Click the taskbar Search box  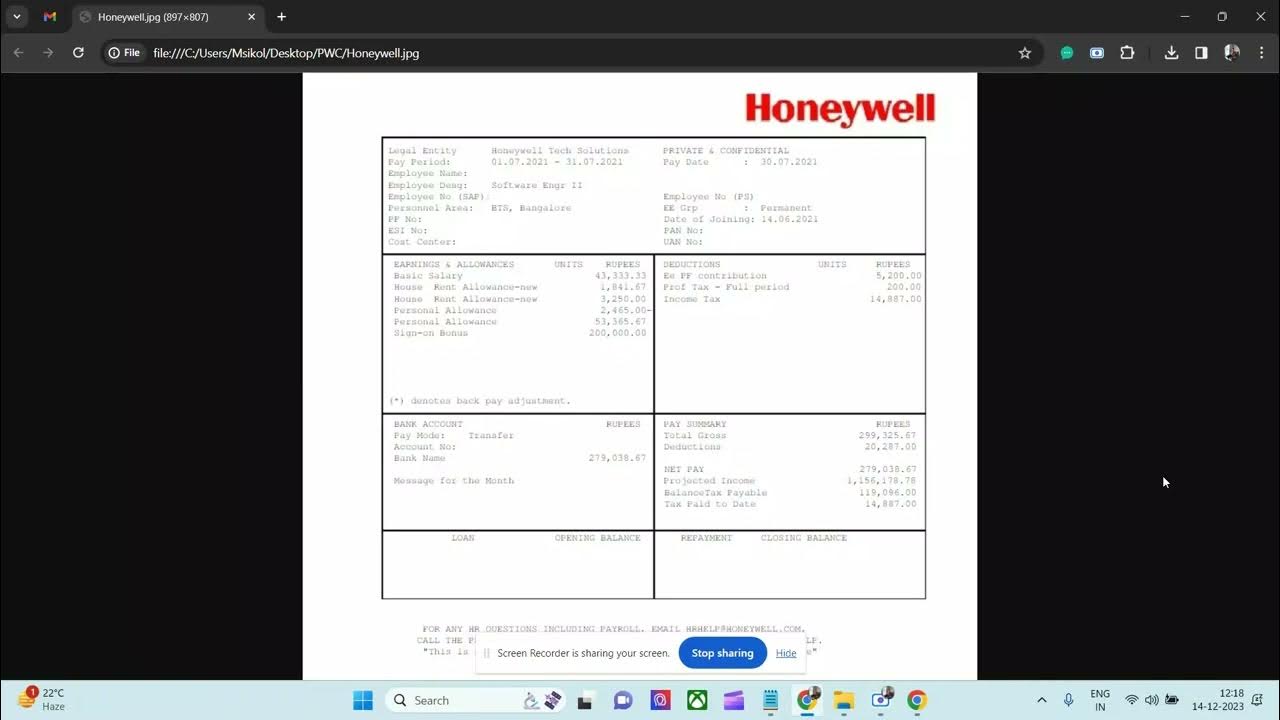pos(478,700)
